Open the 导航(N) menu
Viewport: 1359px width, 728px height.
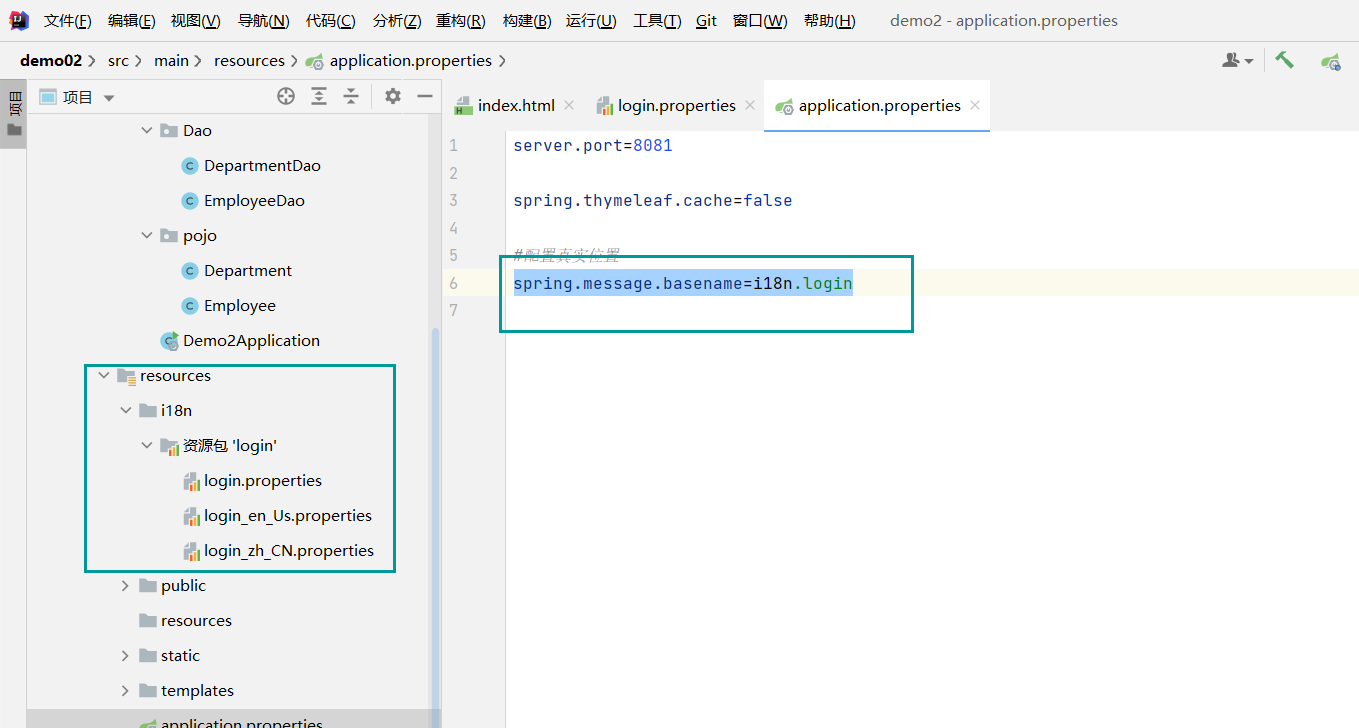pos(263,21)
